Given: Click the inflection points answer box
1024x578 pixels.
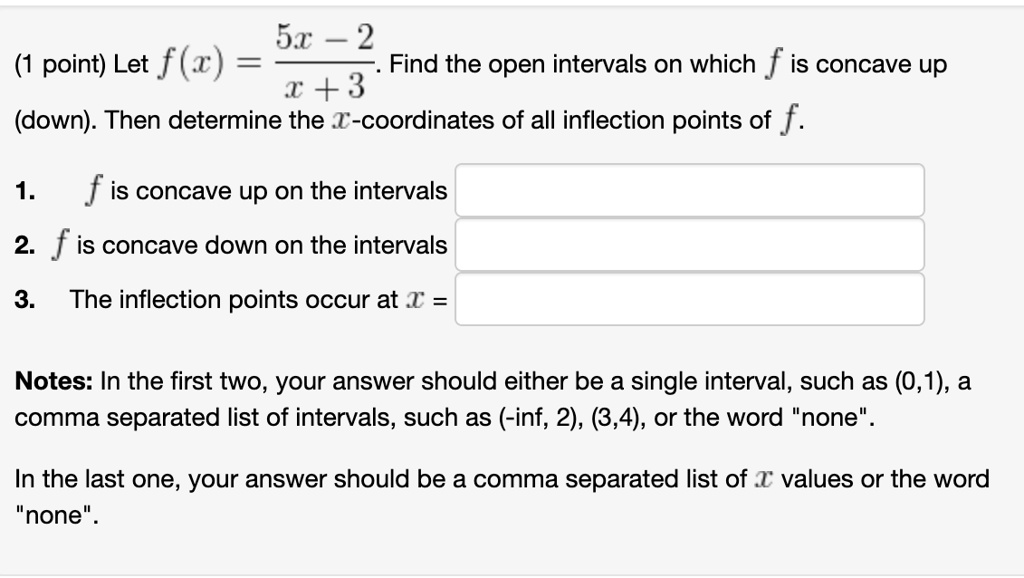Looking at the screenshot, I should coord(690,298).
